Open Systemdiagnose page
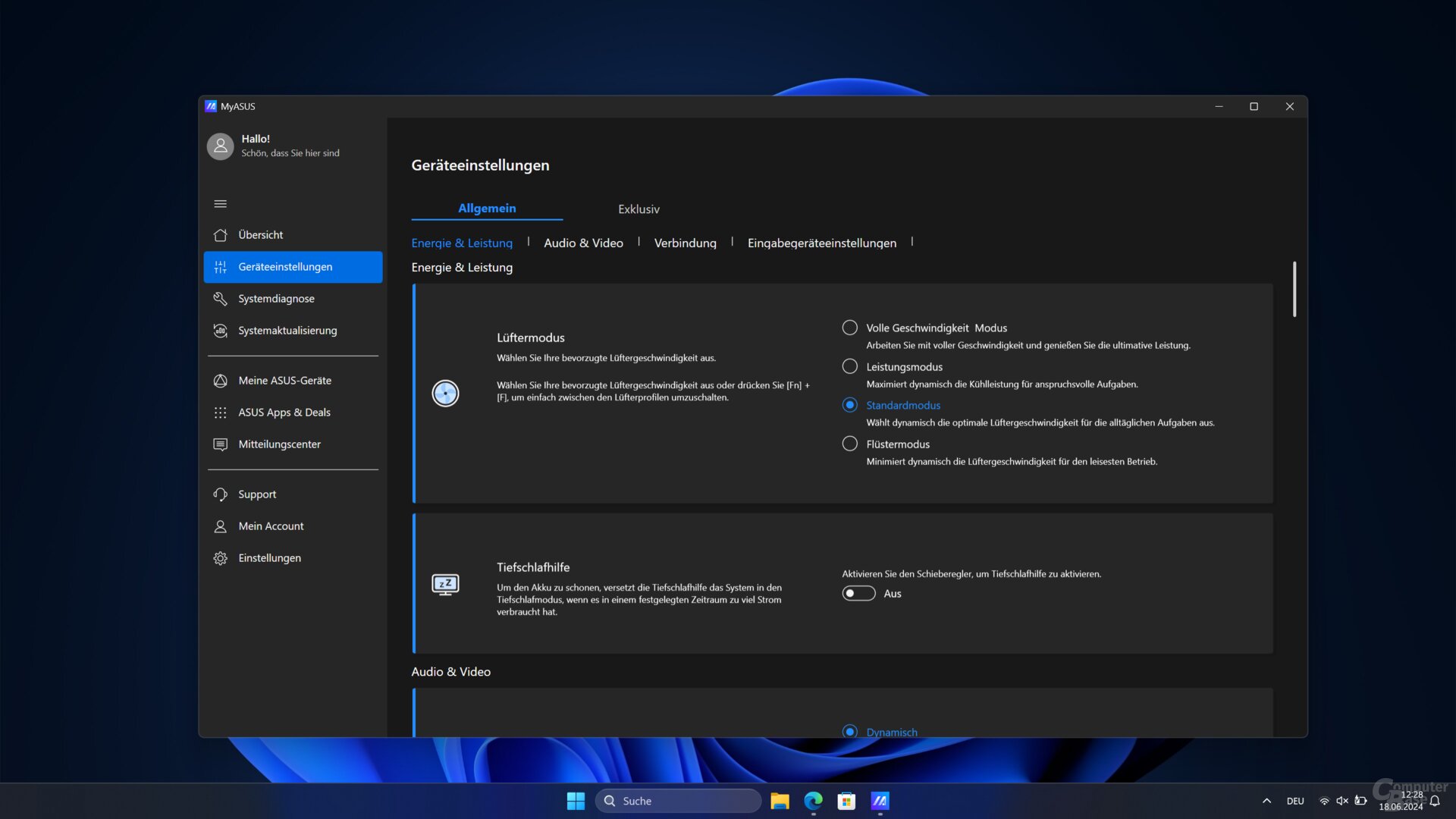 [x=293, y=299]
